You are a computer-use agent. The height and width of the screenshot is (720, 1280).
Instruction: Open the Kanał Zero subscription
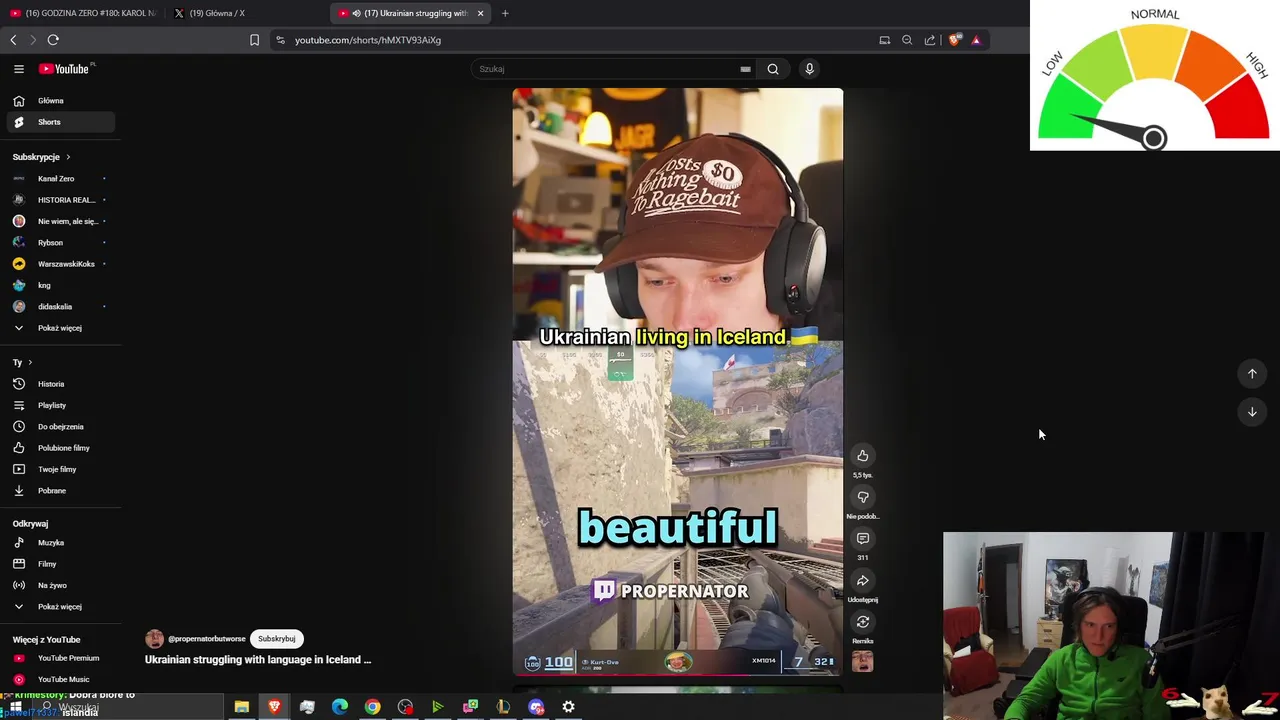[60, 179]
